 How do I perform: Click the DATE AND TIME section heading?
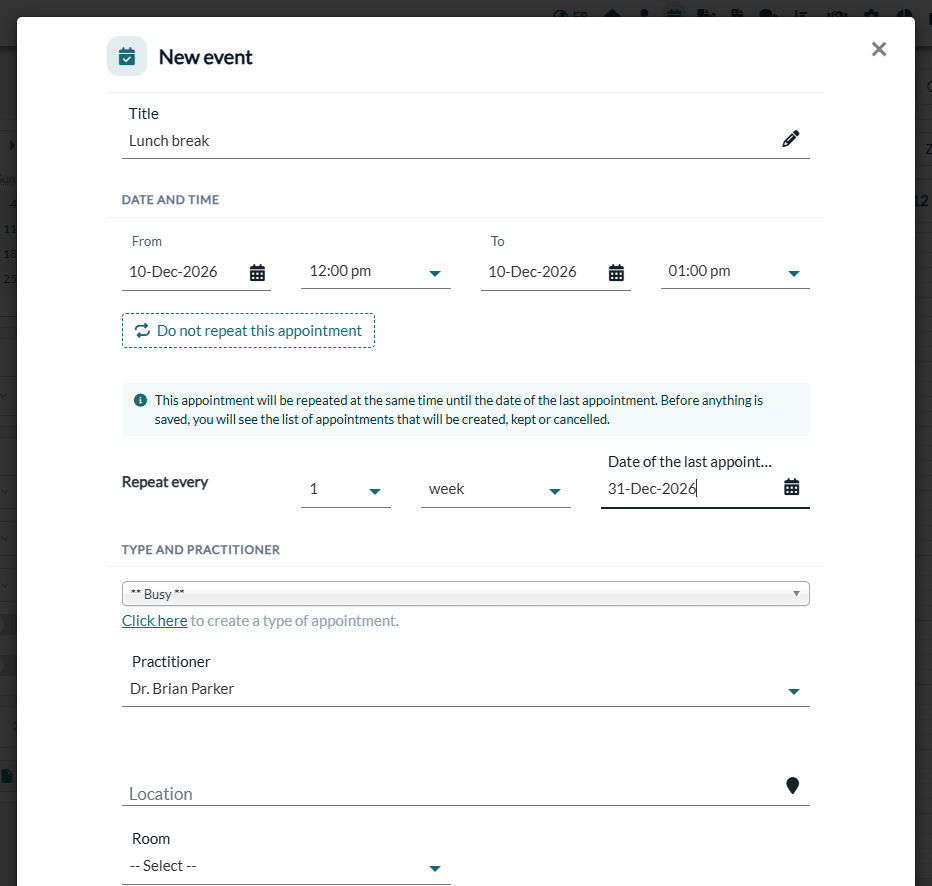pos(171,200)
